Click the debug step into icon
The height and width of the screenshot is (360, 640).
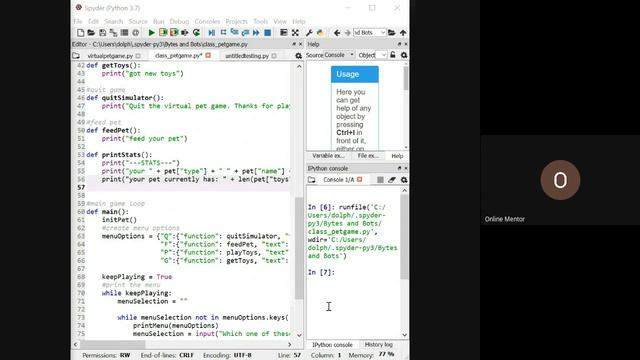click(x=234, y=33)
